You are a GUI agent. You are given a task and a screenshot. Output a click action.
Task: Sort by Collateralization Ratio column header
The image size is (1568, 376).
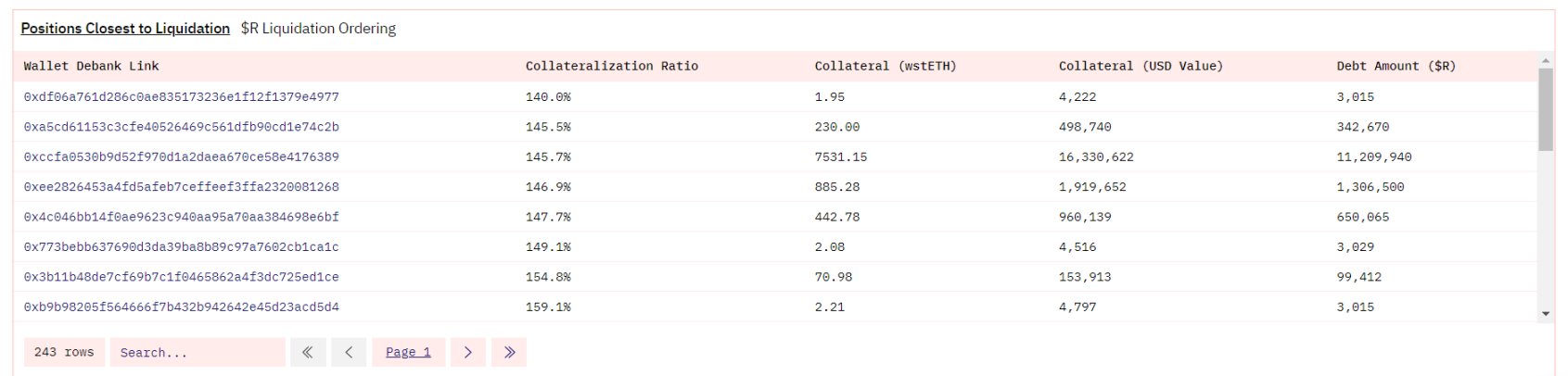pos(611,66)
